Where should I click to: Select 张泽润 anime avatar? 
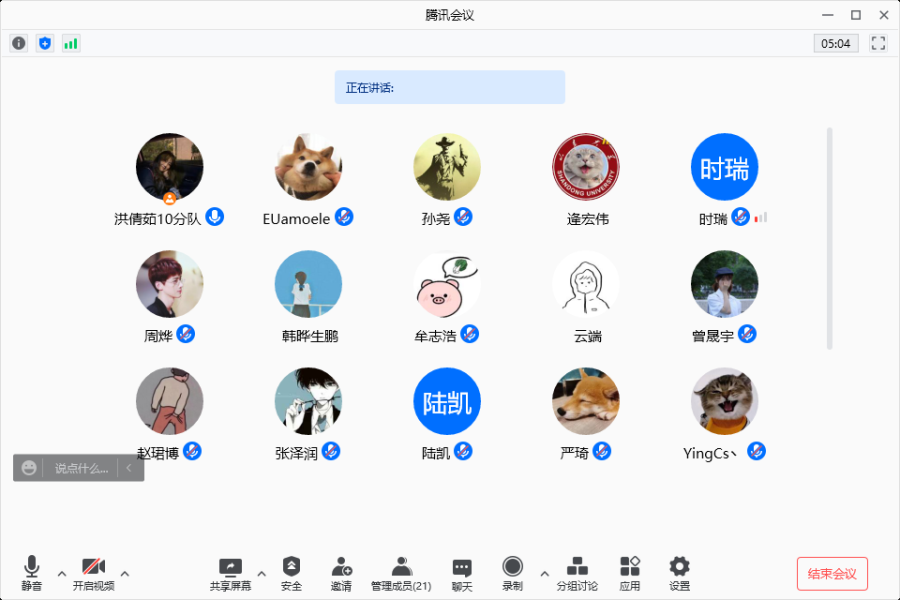click(x=308, y=401)
